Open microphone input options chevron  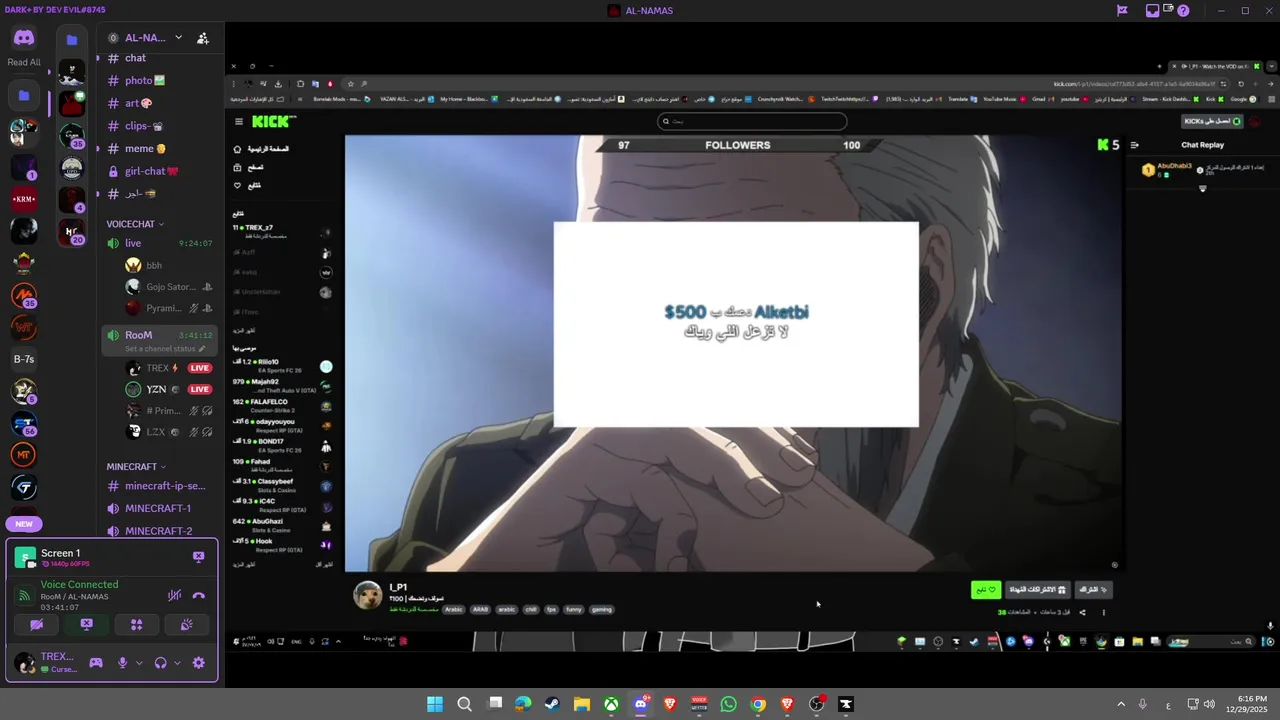[x=139, y=662]
